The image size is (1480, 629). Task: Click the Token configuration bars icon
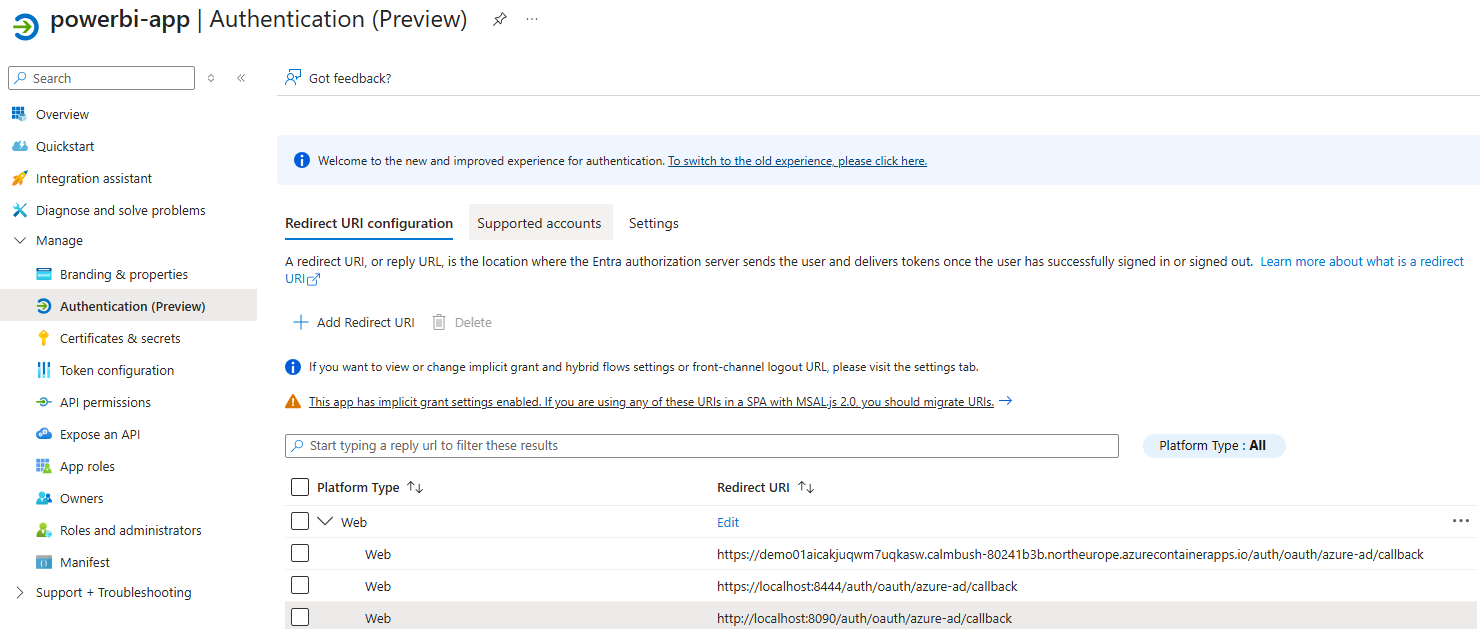(x=43, y=370)
